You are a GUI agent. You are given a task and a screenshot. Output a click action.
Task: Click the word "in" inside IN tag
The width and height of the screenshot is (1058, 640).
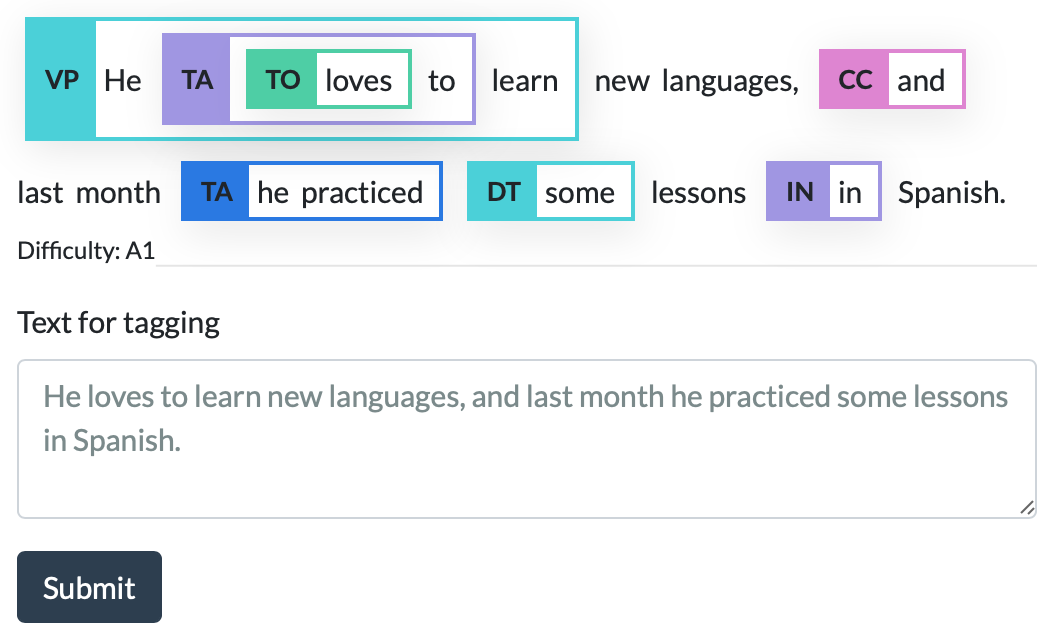click(850, 191)
